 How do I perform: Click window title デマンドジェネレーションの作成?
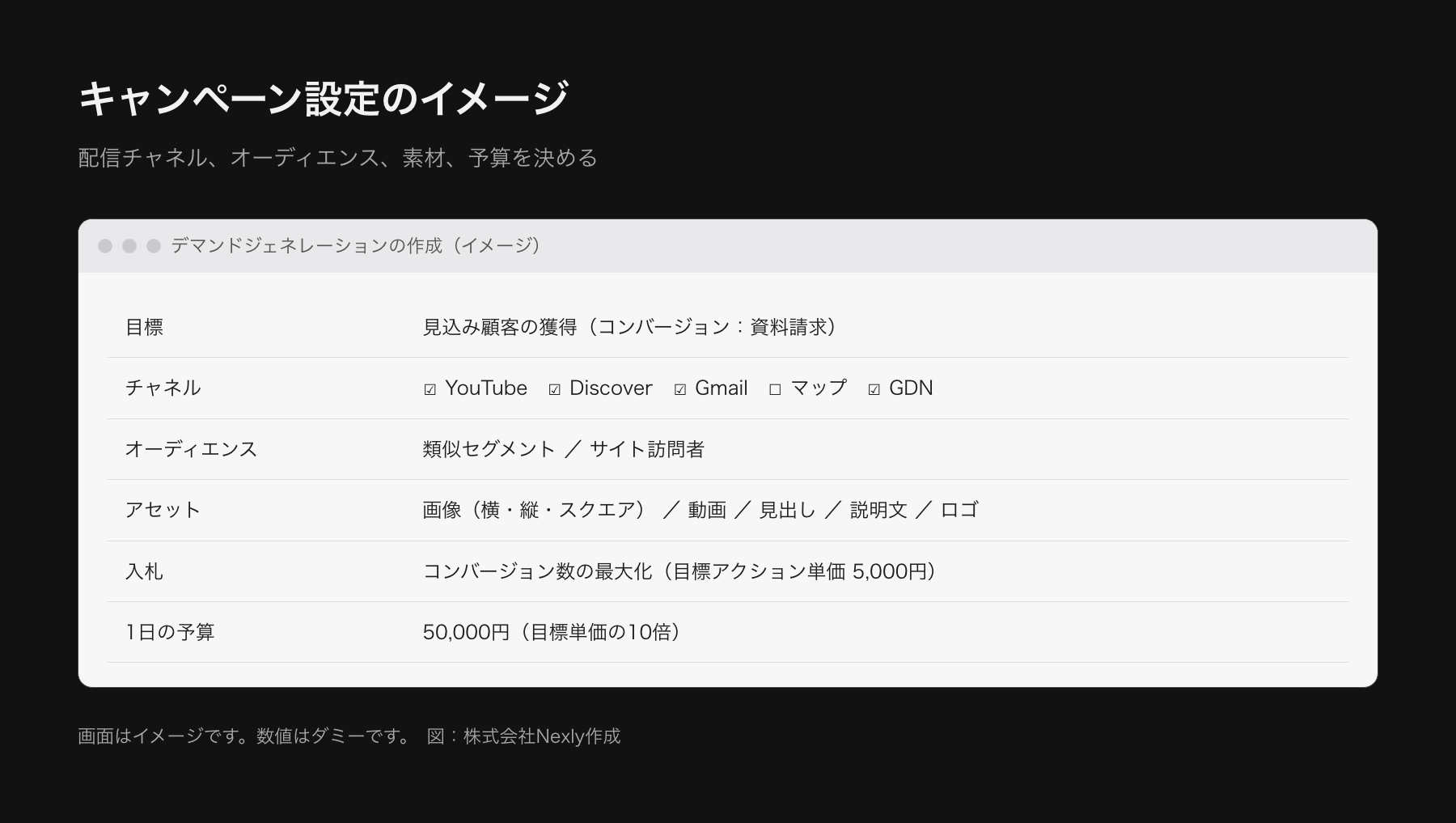click(357, 246)
